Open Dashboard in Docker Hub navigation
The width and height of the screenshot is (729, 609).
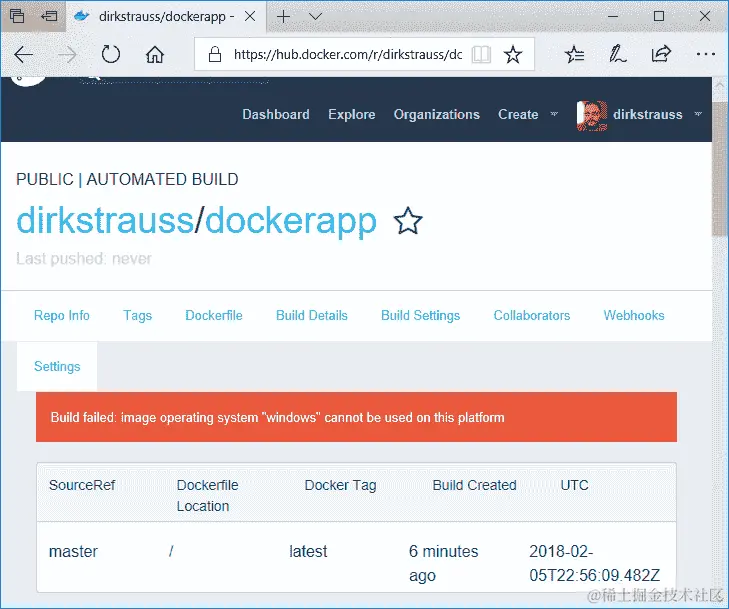pyautogui.click(x=276, y=114)
